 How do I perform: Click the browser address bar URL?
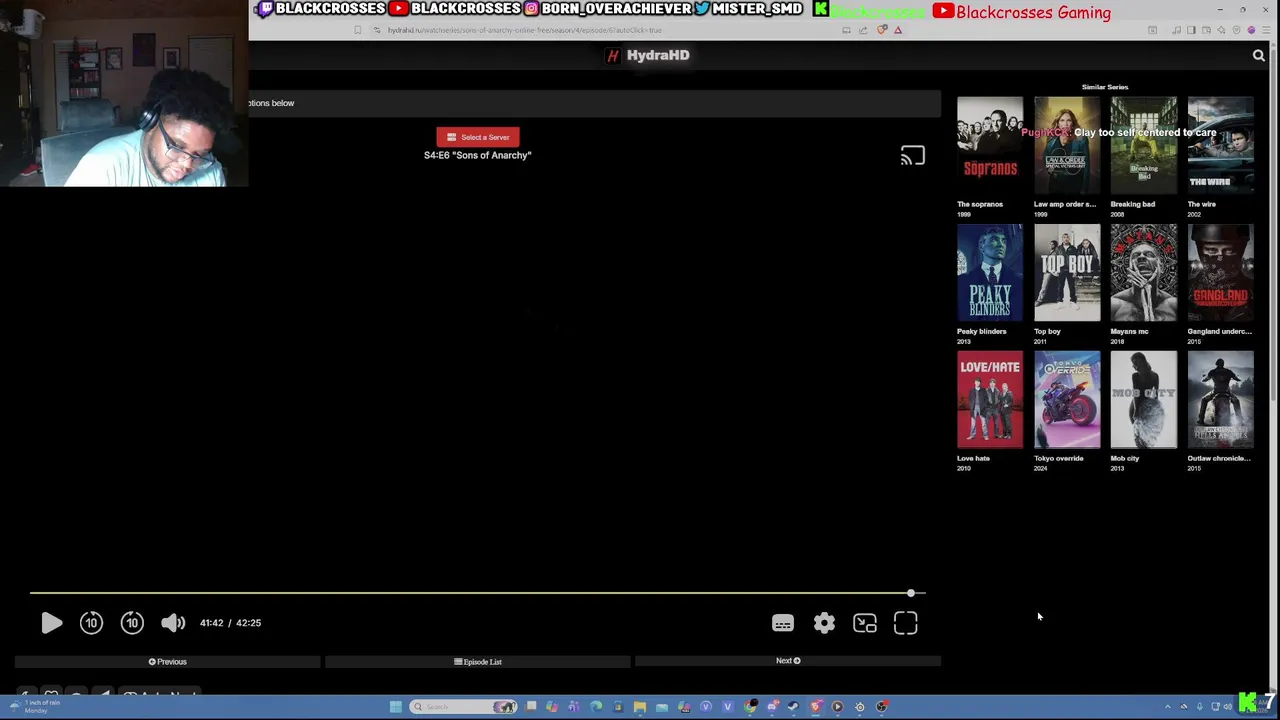point(524,30)
